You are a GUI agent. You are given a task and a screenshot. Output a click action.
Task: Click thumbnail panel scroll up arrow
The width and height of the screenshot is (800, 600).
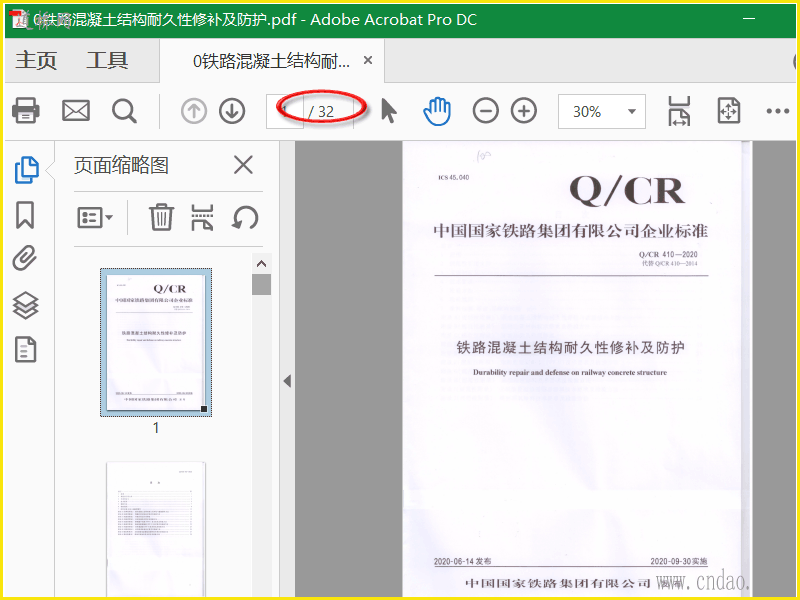pos(262,264)
